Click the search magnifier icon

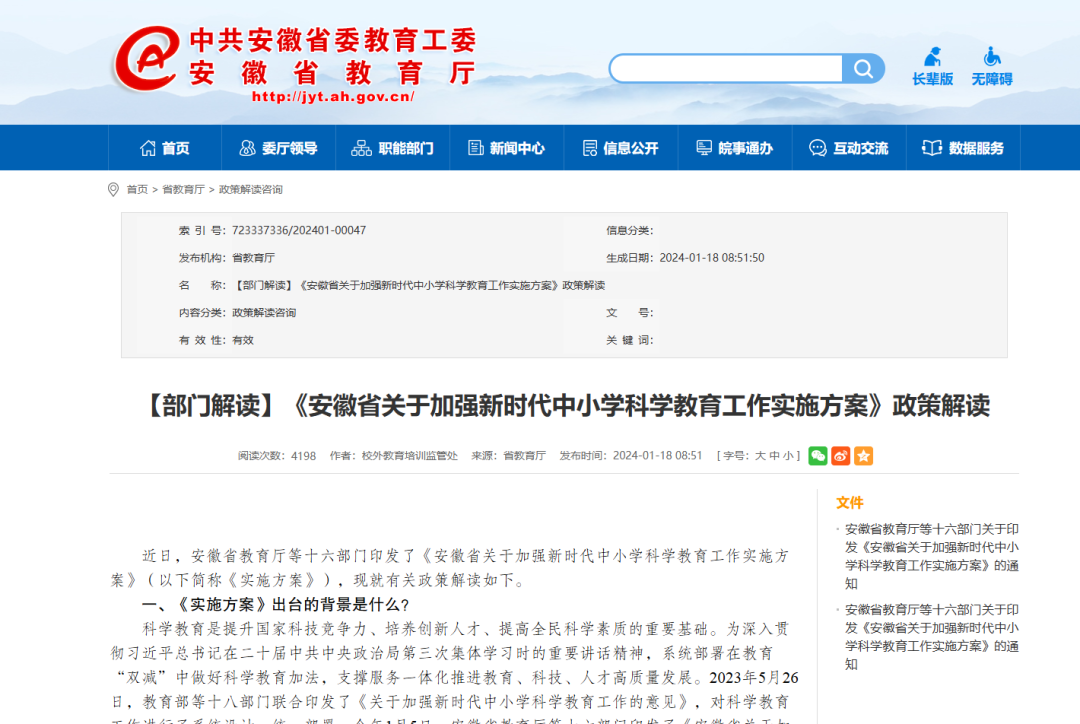point(862,68)
